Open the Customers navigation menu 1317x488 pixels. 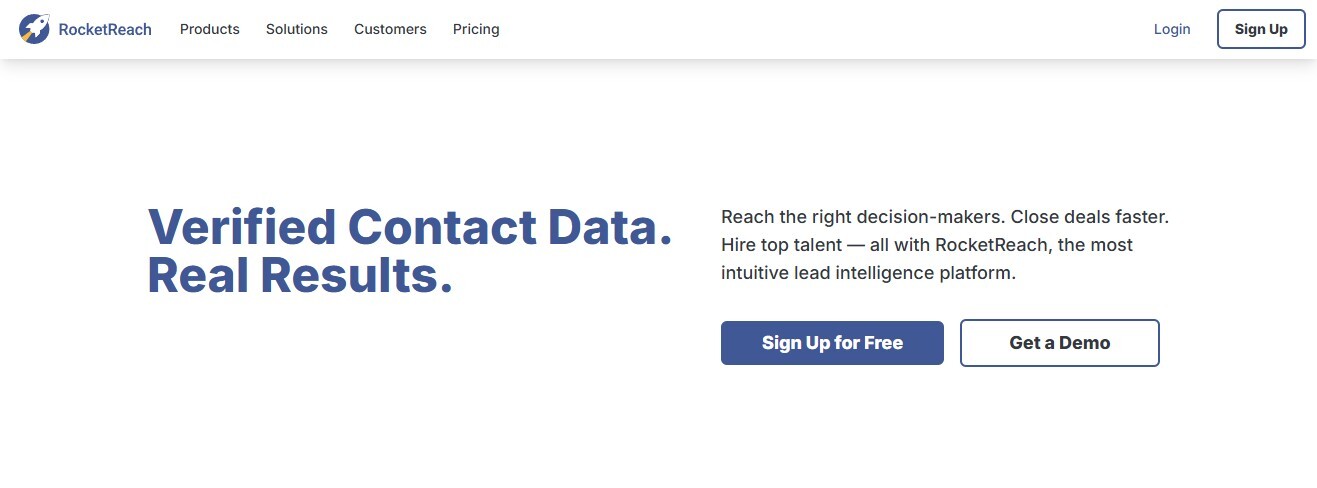(390, 29)
